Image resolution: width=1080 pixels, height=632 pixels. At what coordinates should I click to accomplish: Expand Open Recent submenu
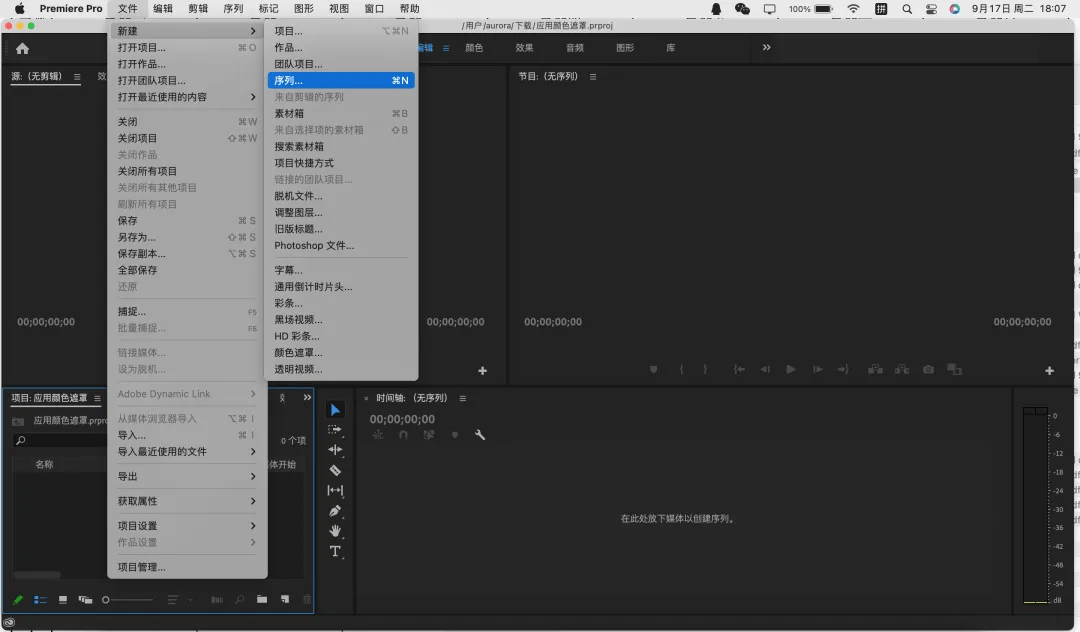click(x=187, y=97)
